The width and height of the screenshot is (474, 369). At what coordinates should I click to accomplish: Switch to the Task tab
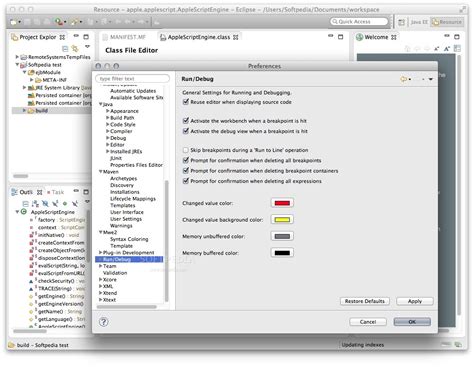[x=55, y=192]
